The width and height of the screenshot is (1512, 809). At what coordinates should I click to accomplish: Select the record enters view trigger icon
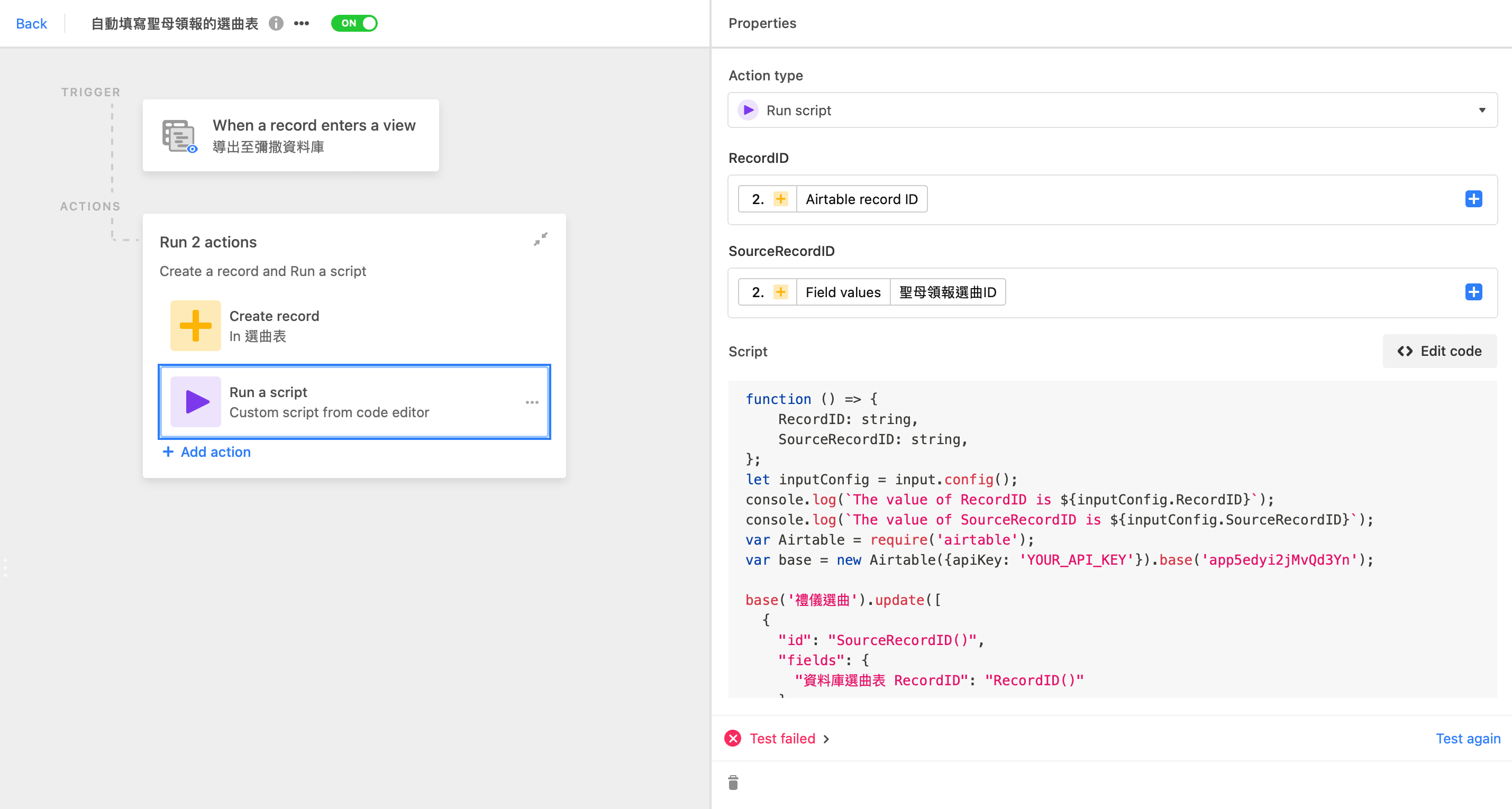click(x=179, y=135)
